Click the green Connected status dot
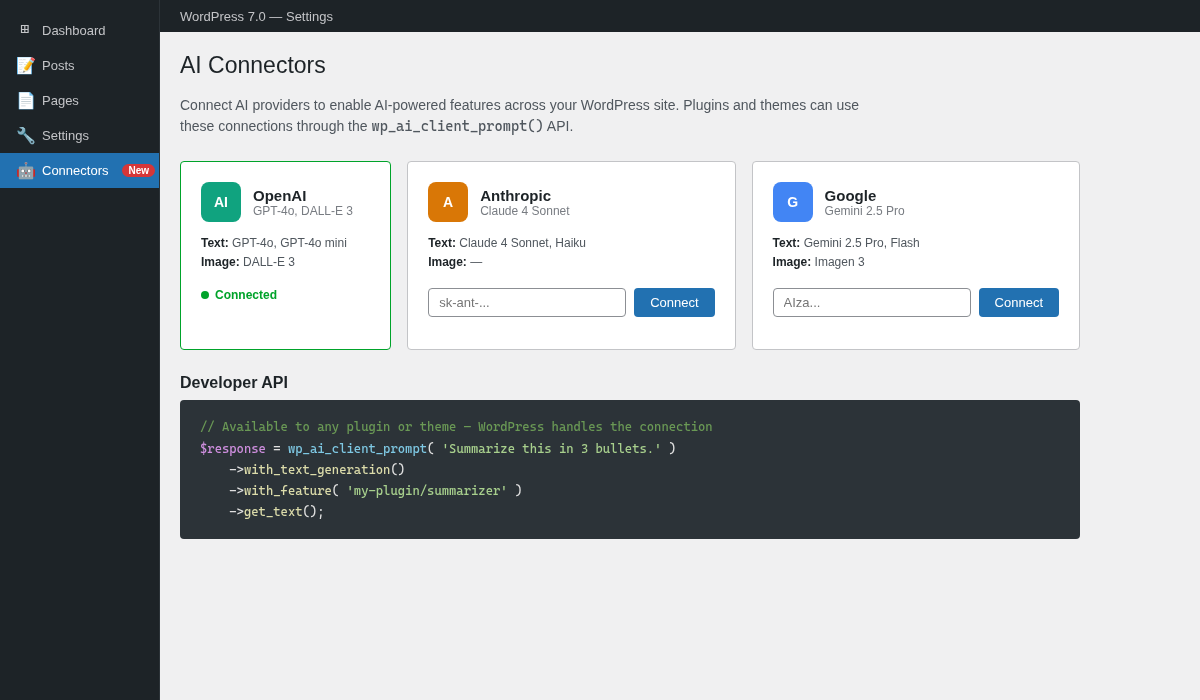This screenshot has width=1200, height=700. 205,295
